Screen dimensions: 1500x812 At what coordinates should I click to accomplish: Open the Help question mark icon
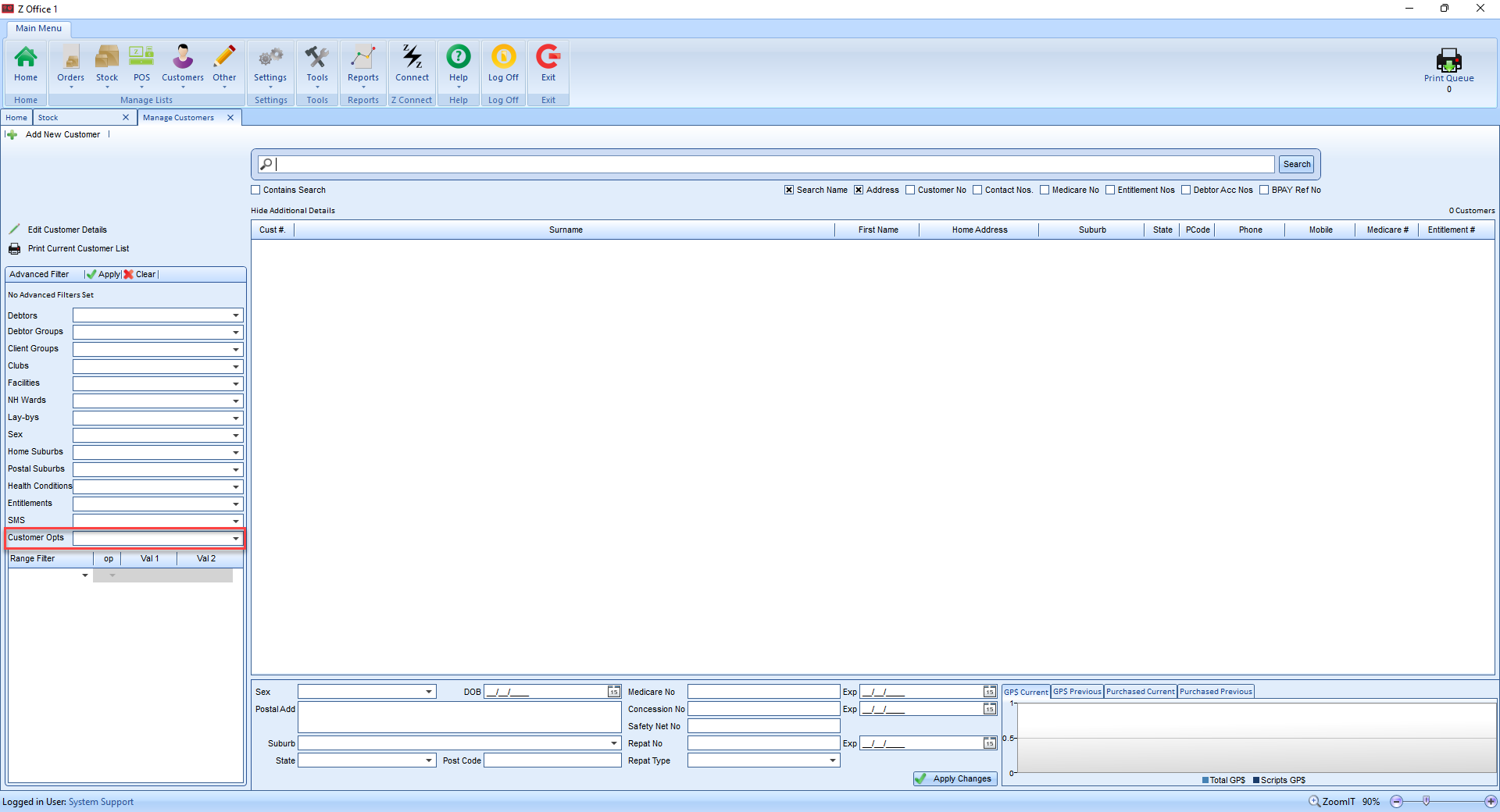point(459,58)
